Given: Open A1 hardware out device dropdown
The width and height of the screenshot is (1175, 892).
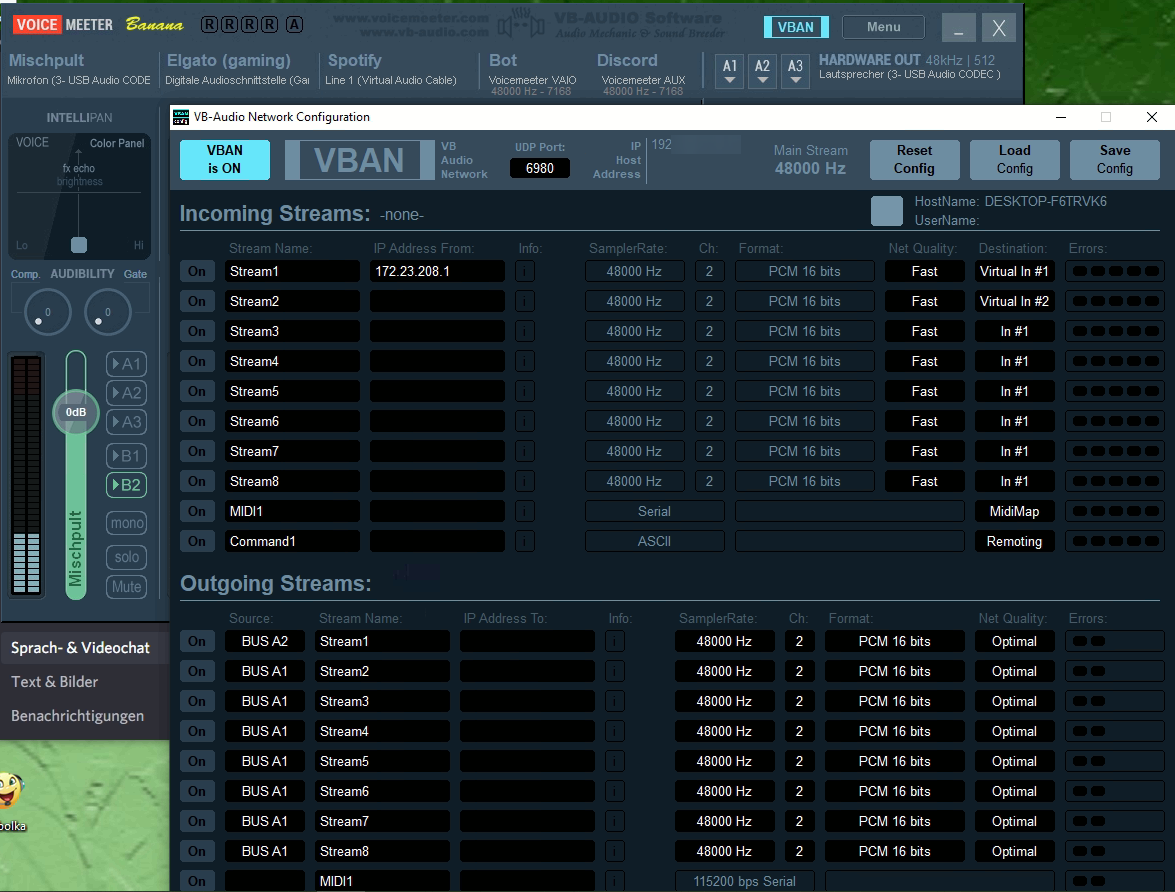Looking at the screenshot, I should tap(730, 71).
